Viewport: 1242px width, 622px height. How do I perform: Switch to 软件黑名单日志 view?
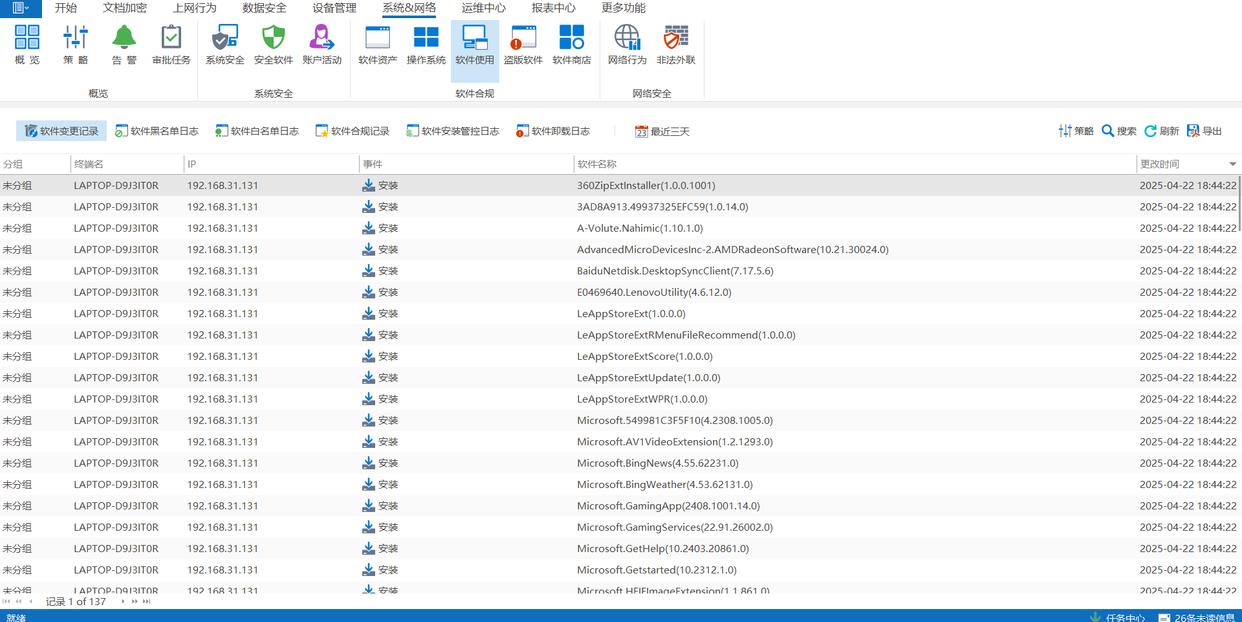pos(157,131)
